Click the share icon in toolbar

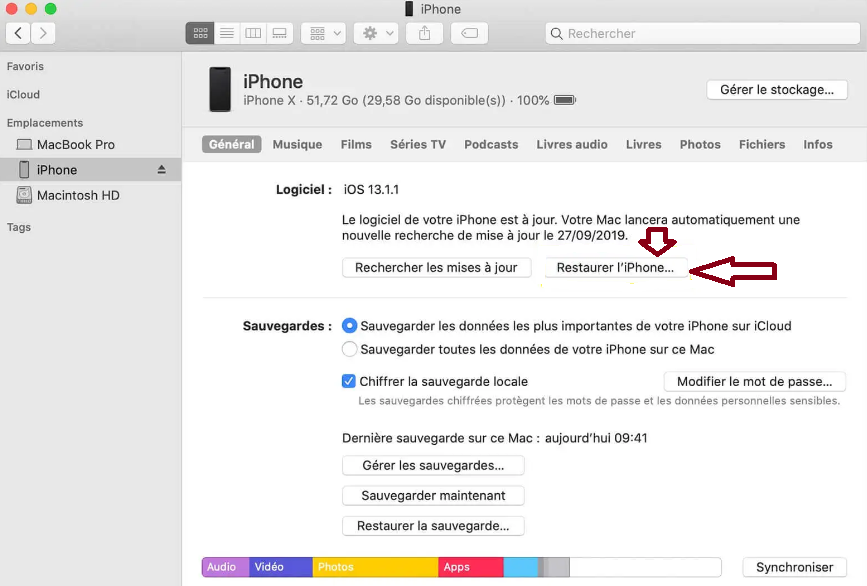click(425, 33)
